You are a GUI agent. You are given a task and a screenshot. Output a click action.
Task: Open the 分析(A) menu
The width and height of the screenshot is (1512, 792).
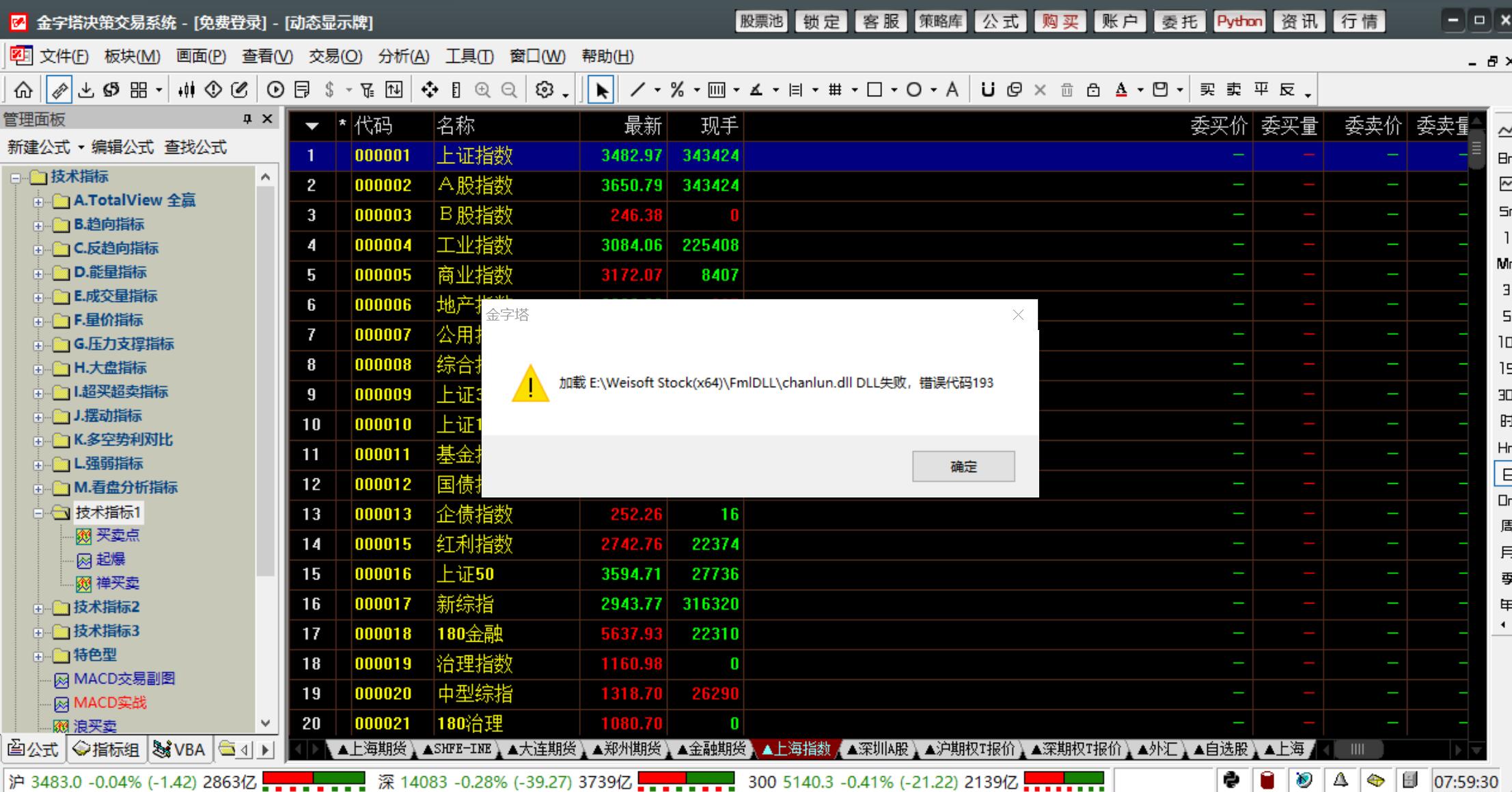coord(403,56)
